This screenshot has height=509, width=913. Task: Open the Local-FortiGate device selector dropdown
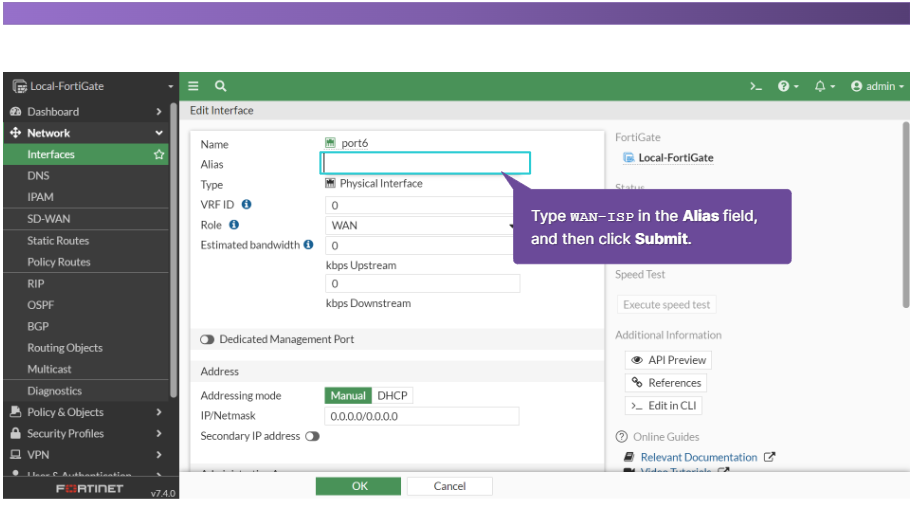(x=92, y=86)
